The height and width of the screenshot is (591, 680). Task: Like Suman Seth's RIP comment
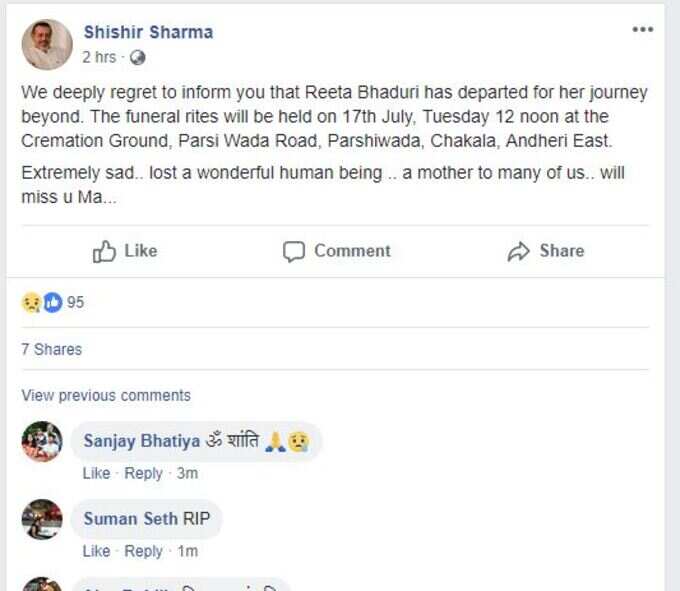click(x=96, y=551)
